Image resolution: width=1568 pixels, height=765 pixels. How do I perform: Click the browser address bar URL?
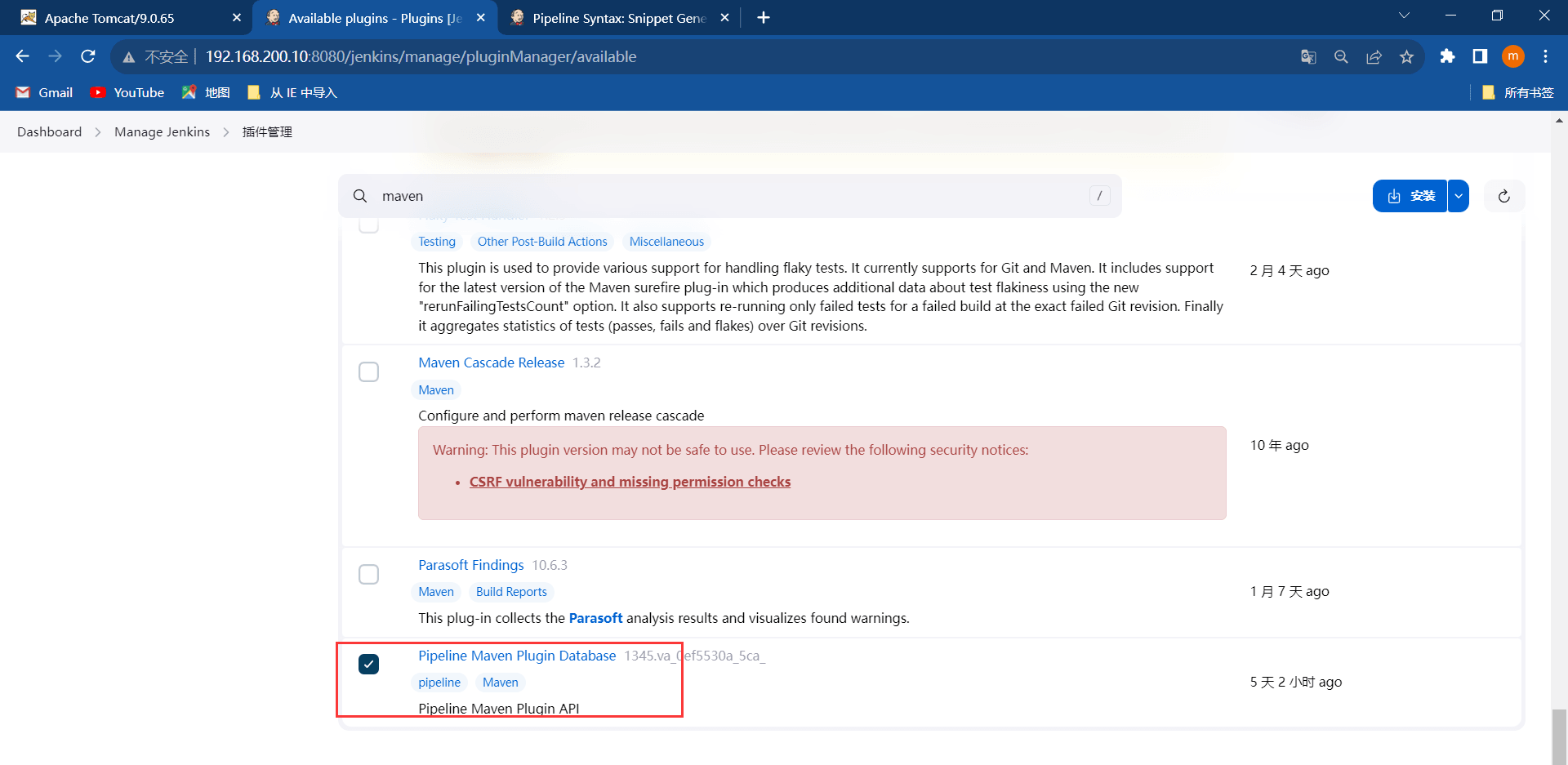[x=421, y=56]
